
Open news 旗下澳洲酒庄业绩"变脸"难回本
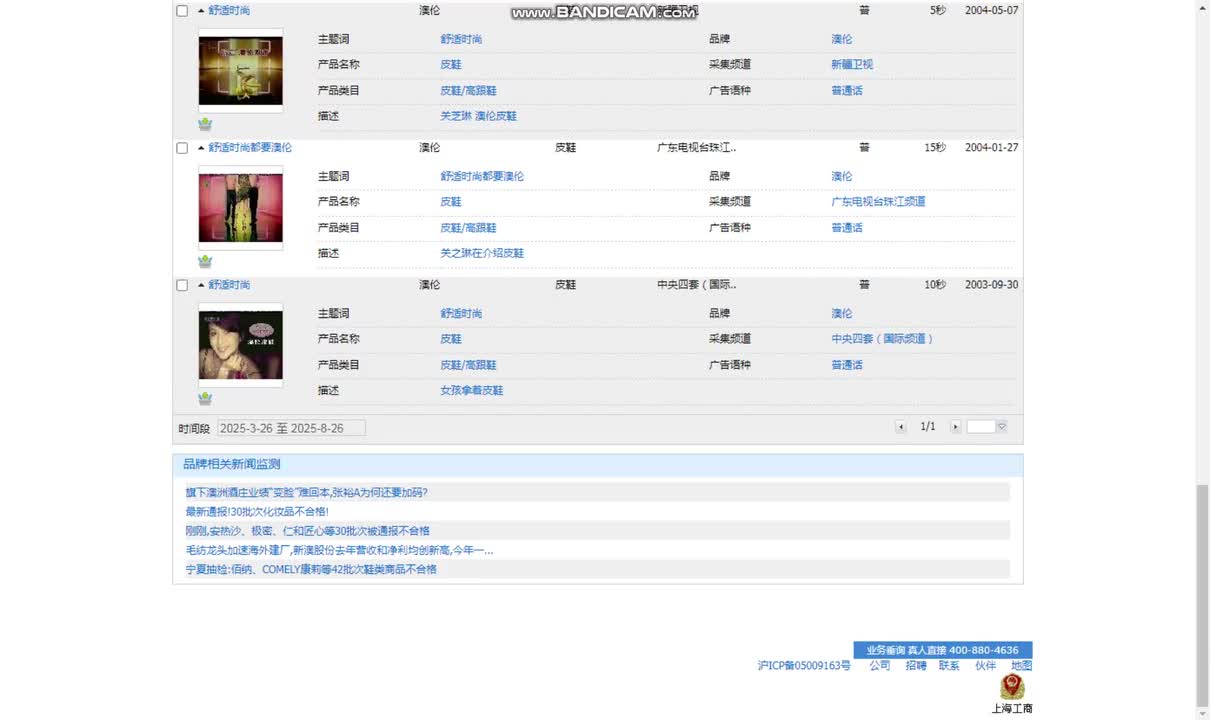click(x=306, y=492)
